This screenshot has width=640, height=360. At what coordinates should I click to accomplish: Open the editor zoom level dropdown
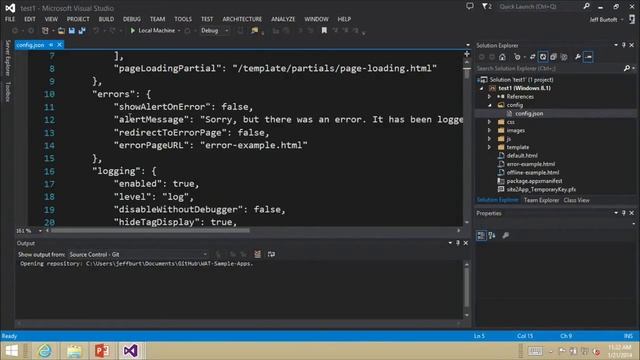click(40, 231)
